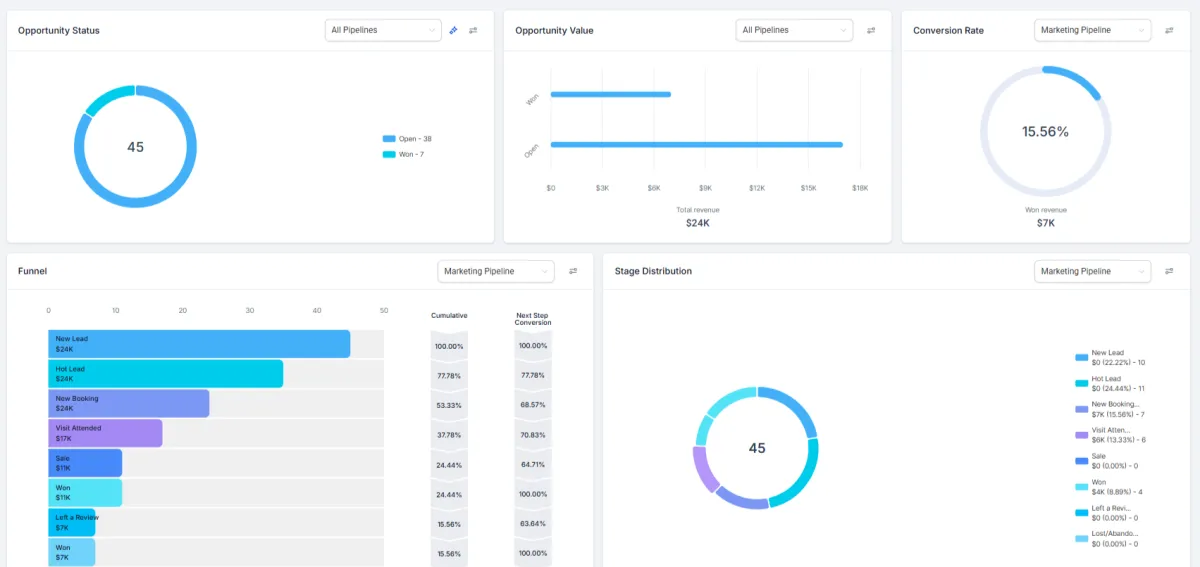Select the Left a Review funnel bar
This screenshot has height=567, width=1200.
pyautogui.click(x=72, y=522)
